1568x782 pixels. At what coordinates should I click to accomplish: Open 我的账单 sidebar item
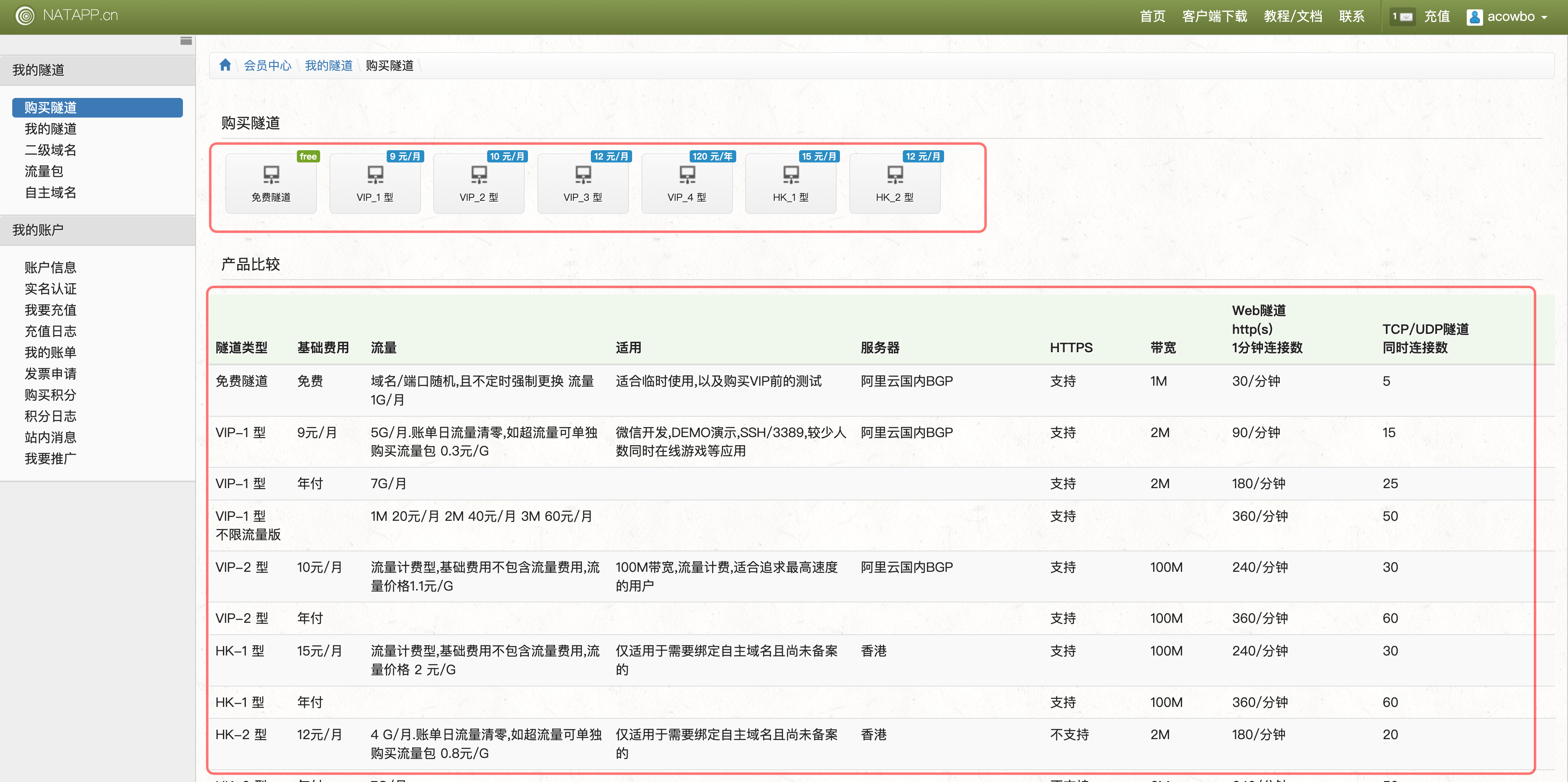(x=51, y=352)
